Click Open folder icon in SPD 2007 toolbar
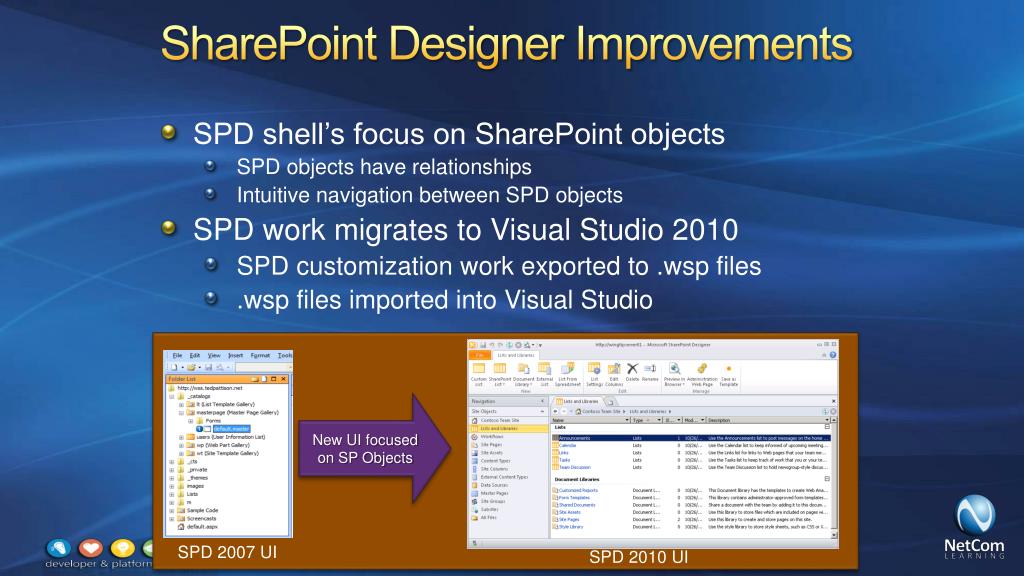The height and width of the screenshot is (576, 1024). (x=191, y=367)
